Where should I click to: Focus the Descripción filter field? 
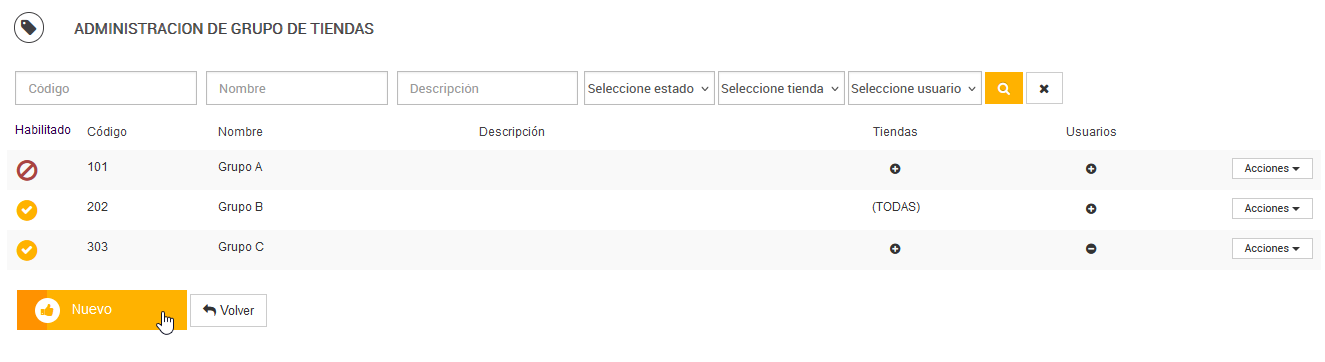[x=488, y=88]
